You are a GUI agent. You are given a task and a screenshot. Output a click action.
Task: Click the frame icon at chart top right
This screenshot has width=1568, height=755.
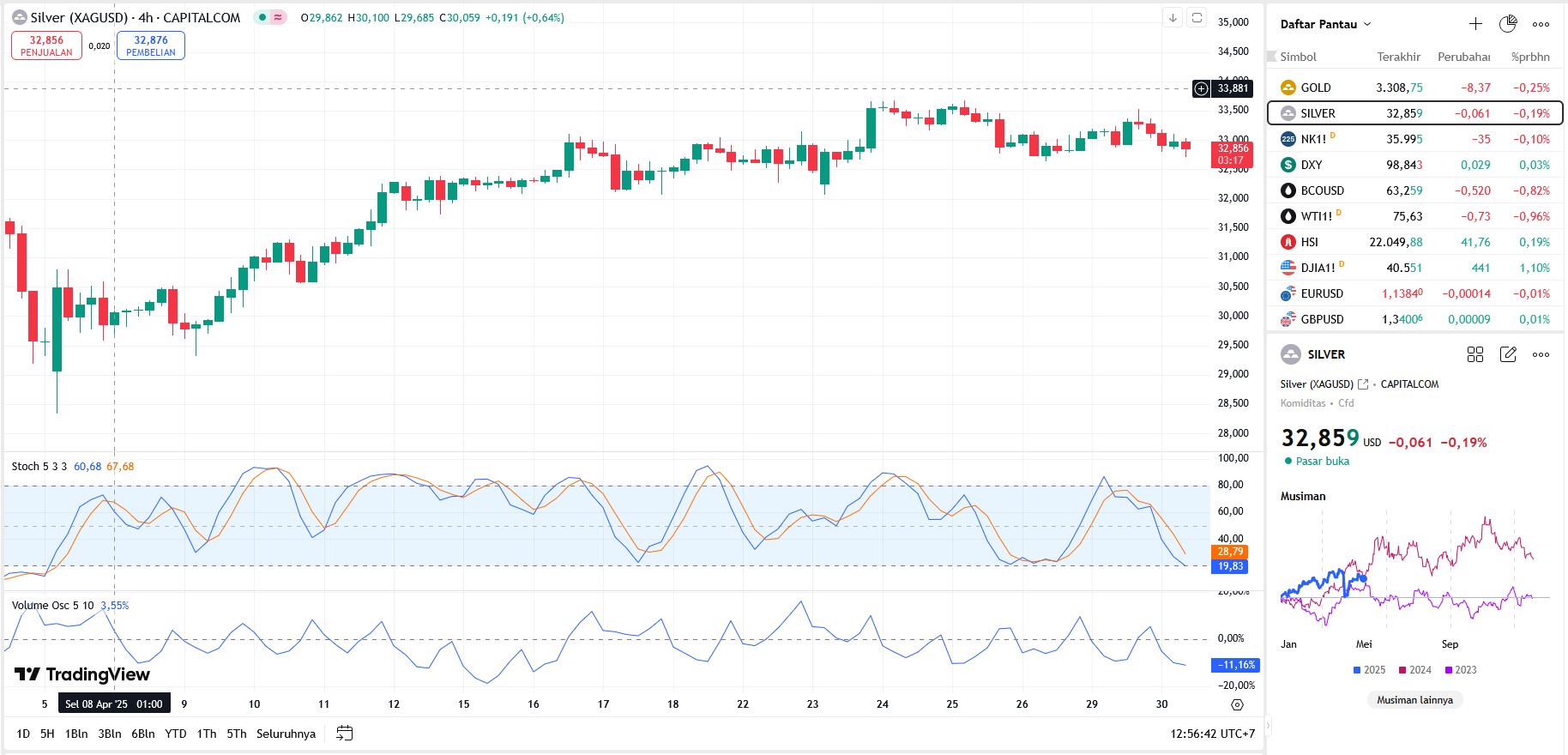click(x=1197, y=18)
